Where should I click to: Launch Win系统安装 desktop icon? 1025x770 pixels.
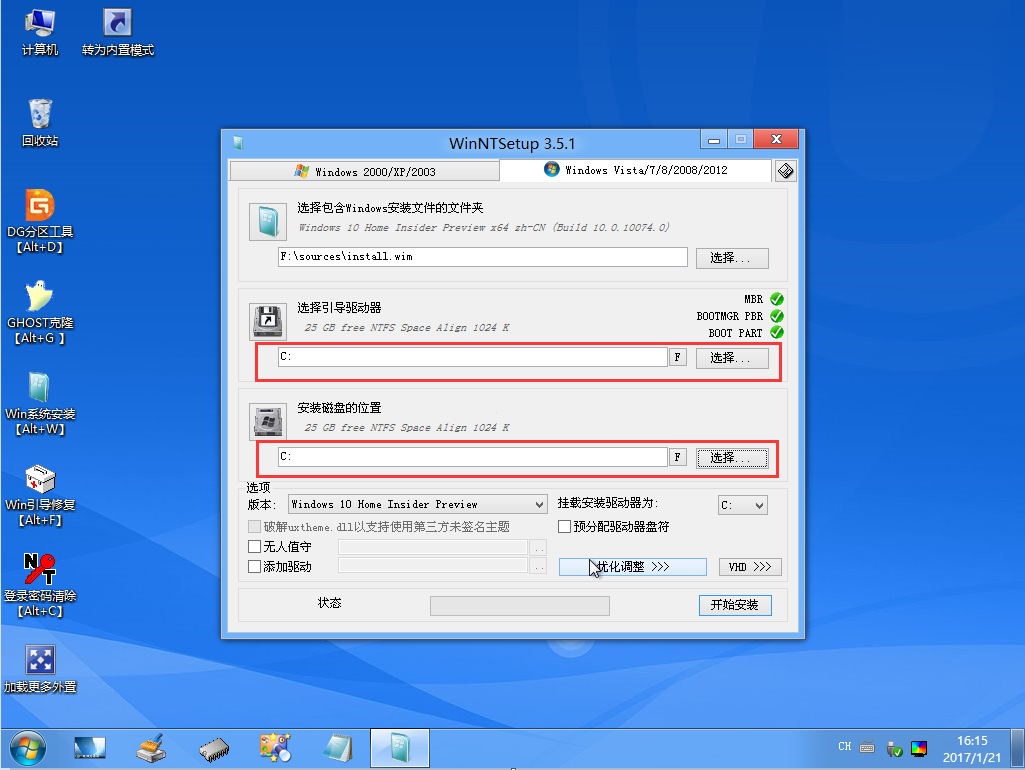(40, 403)
